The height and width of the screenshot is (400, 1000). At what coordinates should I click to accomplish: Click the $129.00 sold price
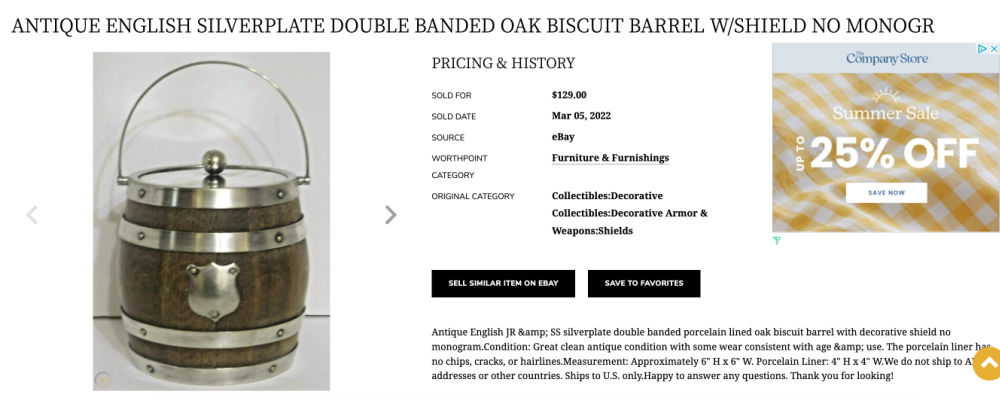[x=569, y=95]
